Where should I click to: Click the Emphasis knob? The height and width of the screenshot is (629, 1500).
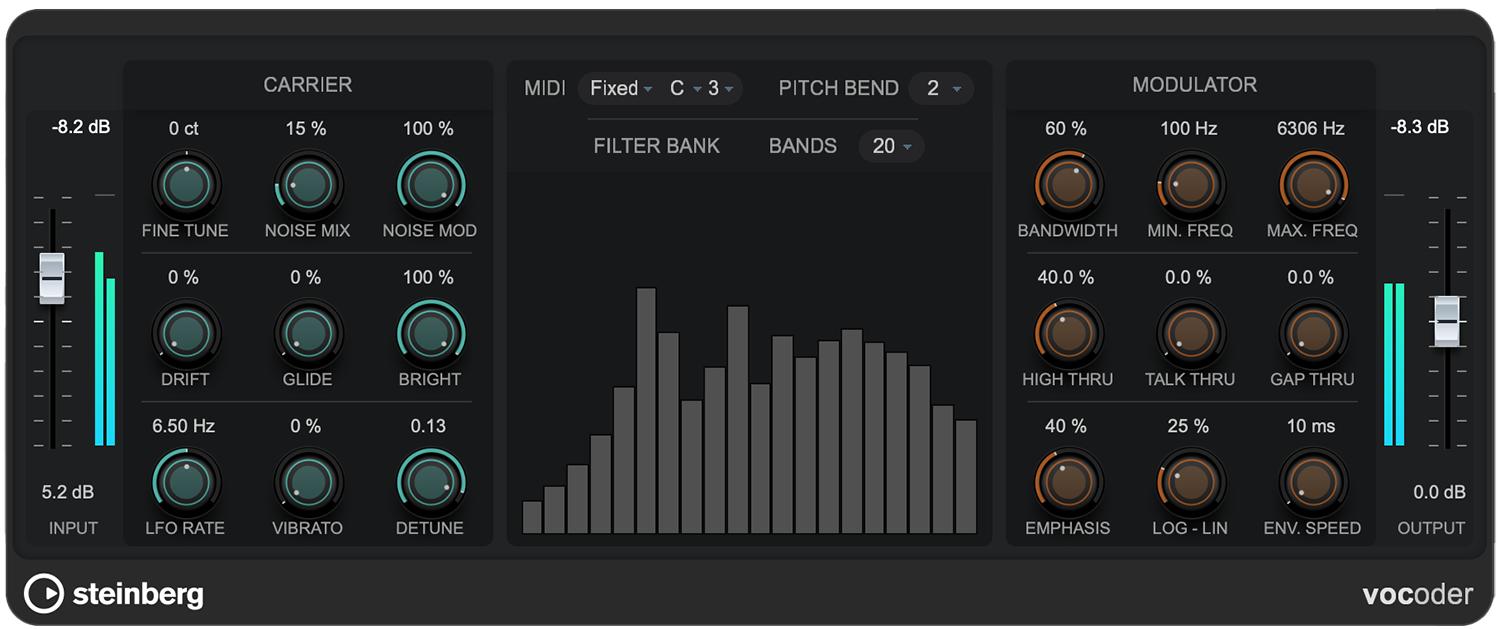tap(1067, 482)
